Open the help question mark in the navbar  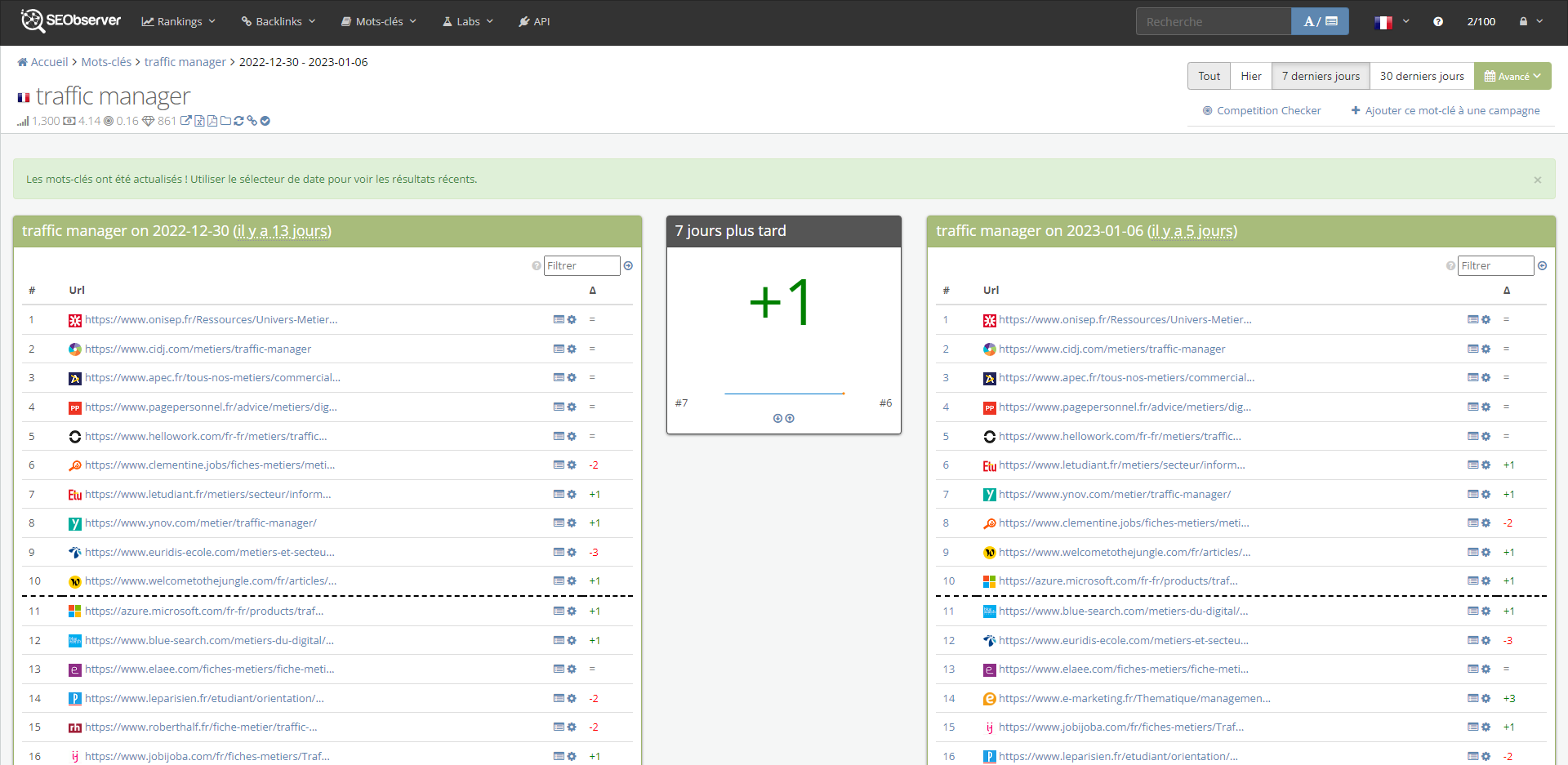pos(1438,22)
